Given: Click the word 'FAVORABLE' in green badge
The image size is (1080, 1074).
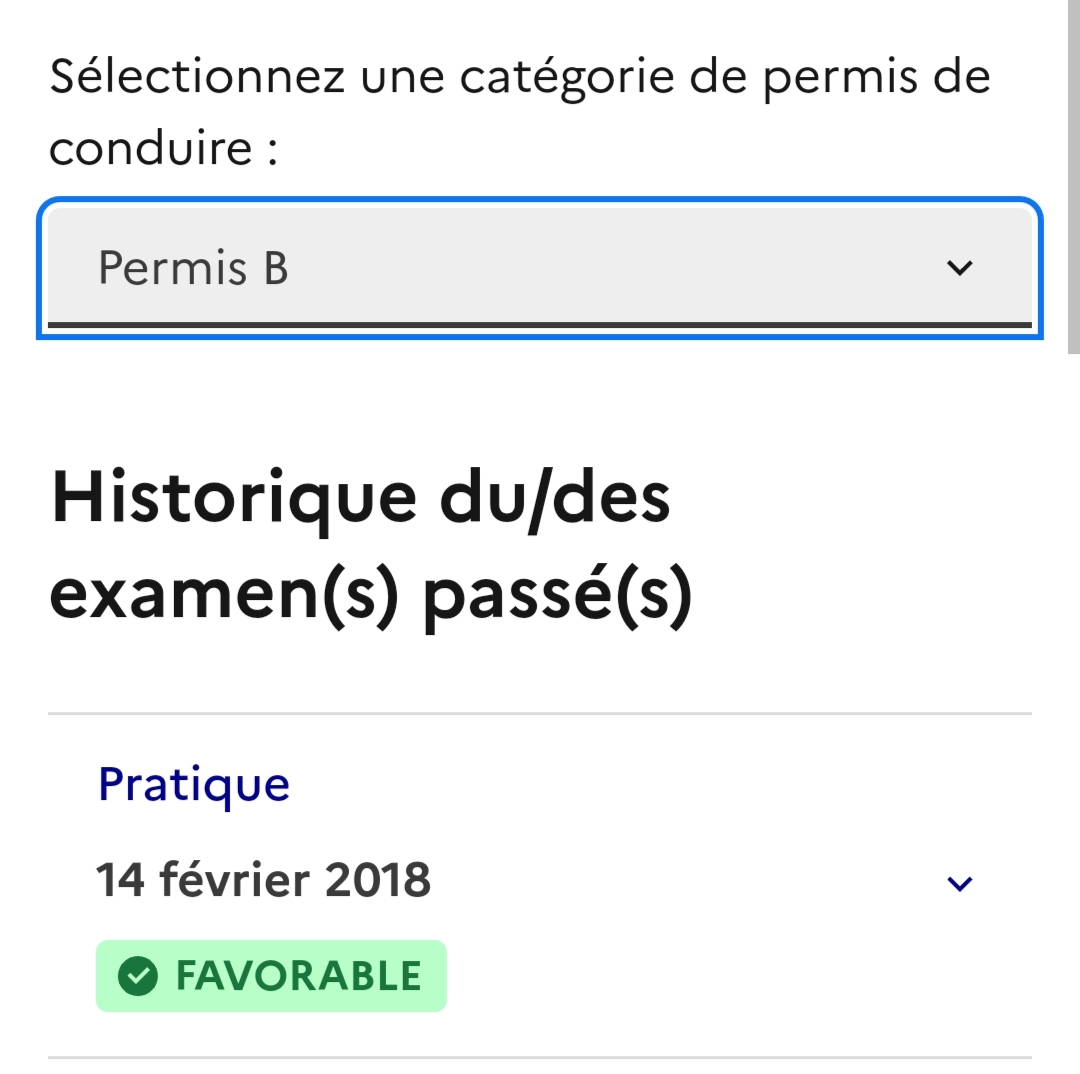Looking at the screenshot, I should tap(298, 976).
